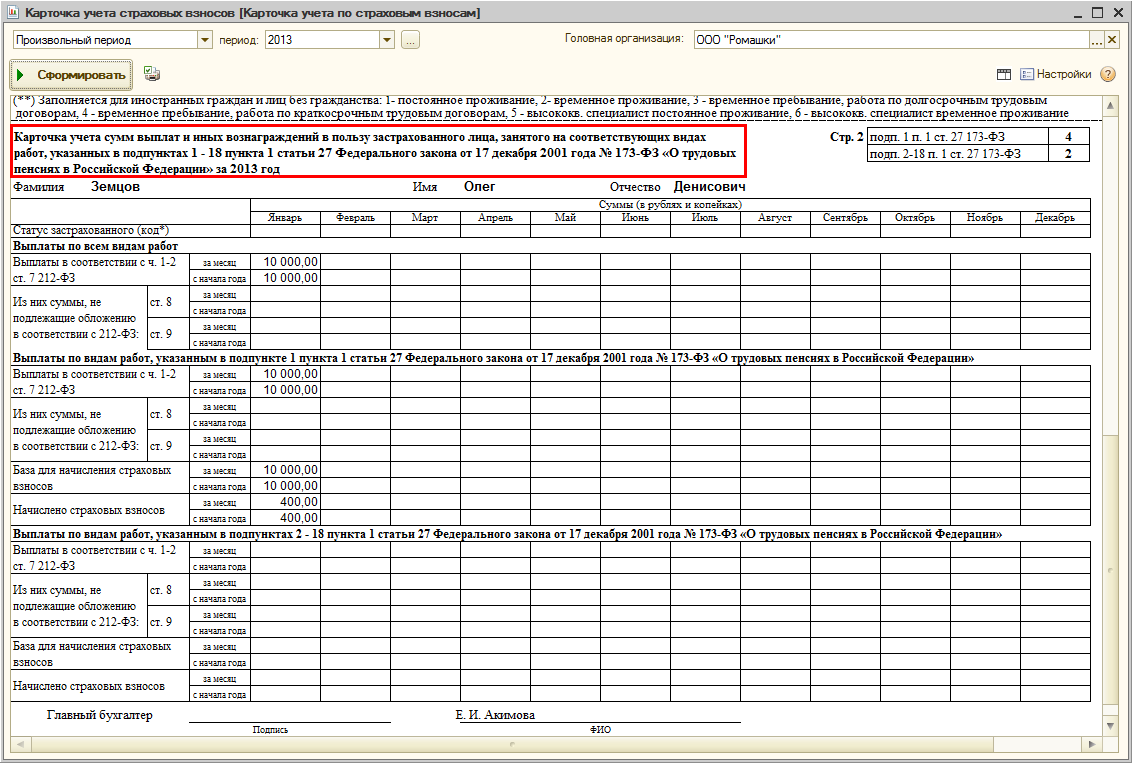Click the Сентябрь column header
Viewport: 1132px width, 763px height.
click(845, 218)
